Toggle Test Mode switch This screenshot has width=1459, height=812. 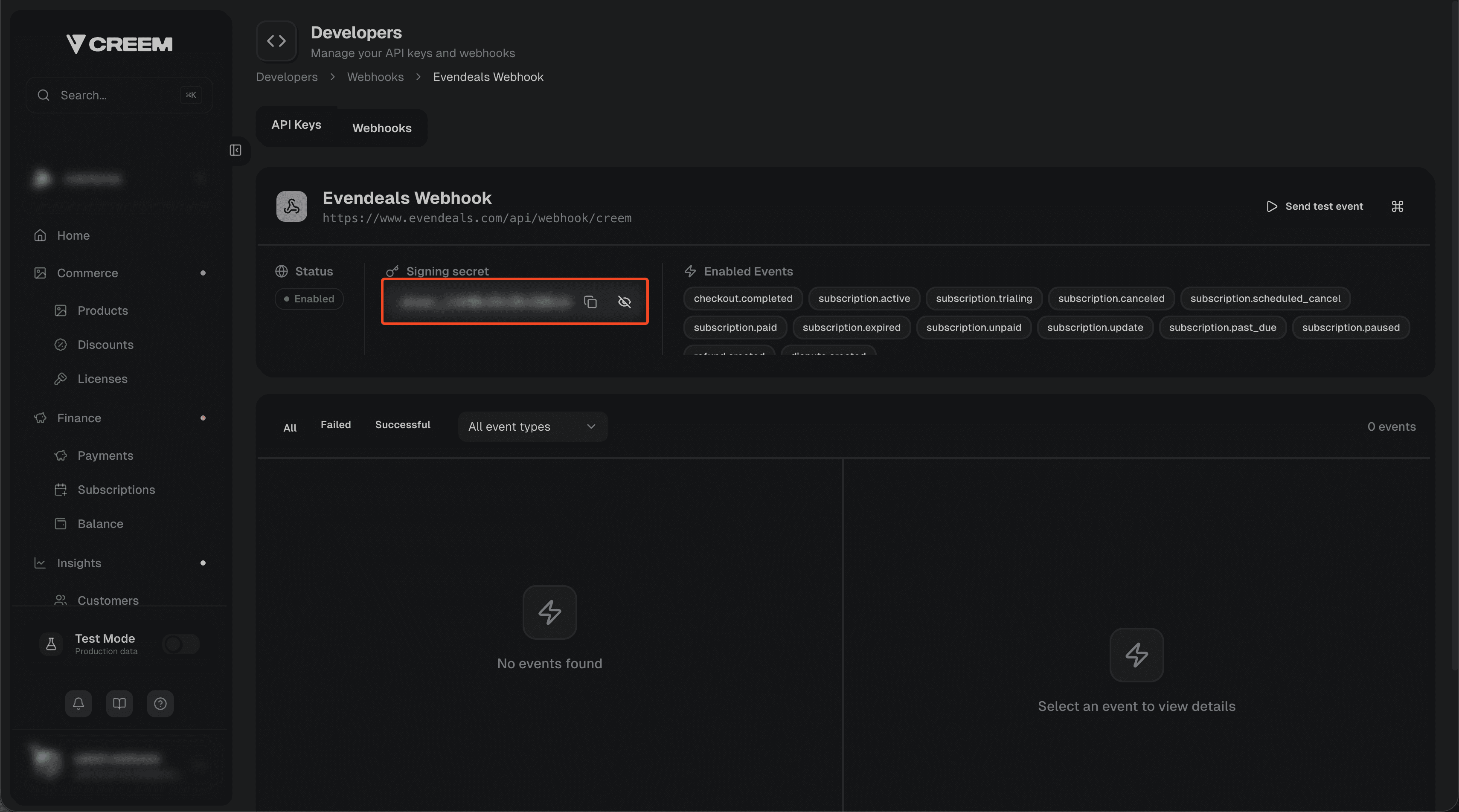click(x=180, y=644)
